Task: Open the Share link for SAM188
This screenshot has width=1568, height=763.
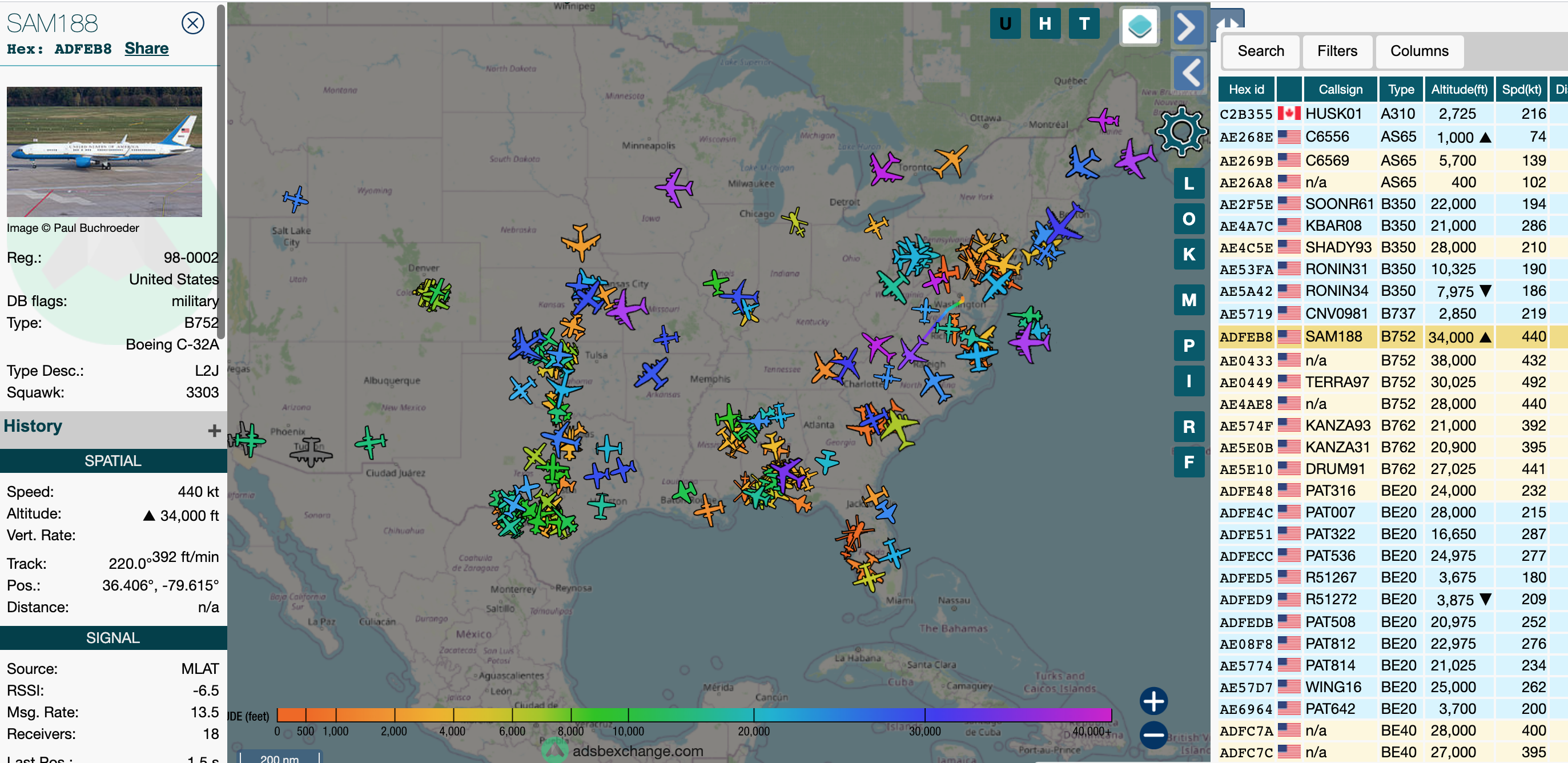Action: pyautogui.click(x=146, y=49)
